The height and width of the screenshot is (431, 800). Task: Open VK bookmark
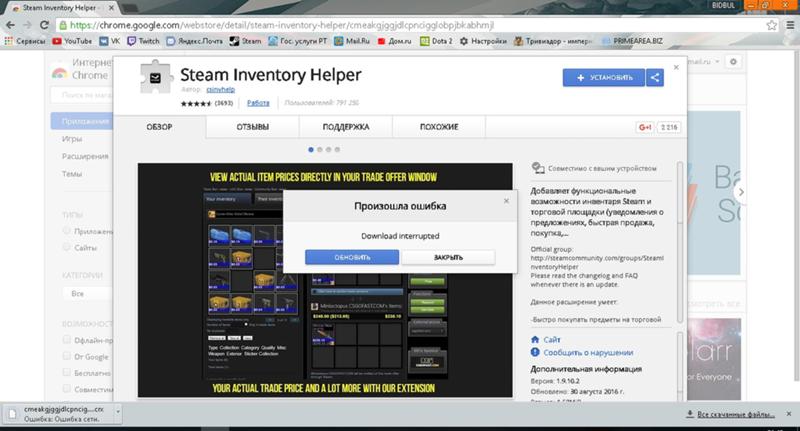coord(110,41)
